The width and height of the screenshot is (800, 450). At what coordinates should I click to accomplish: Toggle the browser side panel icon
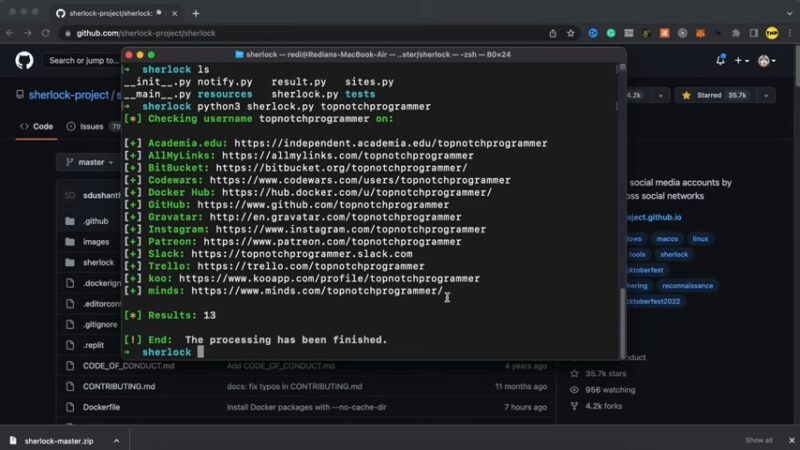(x=753, y=33)
